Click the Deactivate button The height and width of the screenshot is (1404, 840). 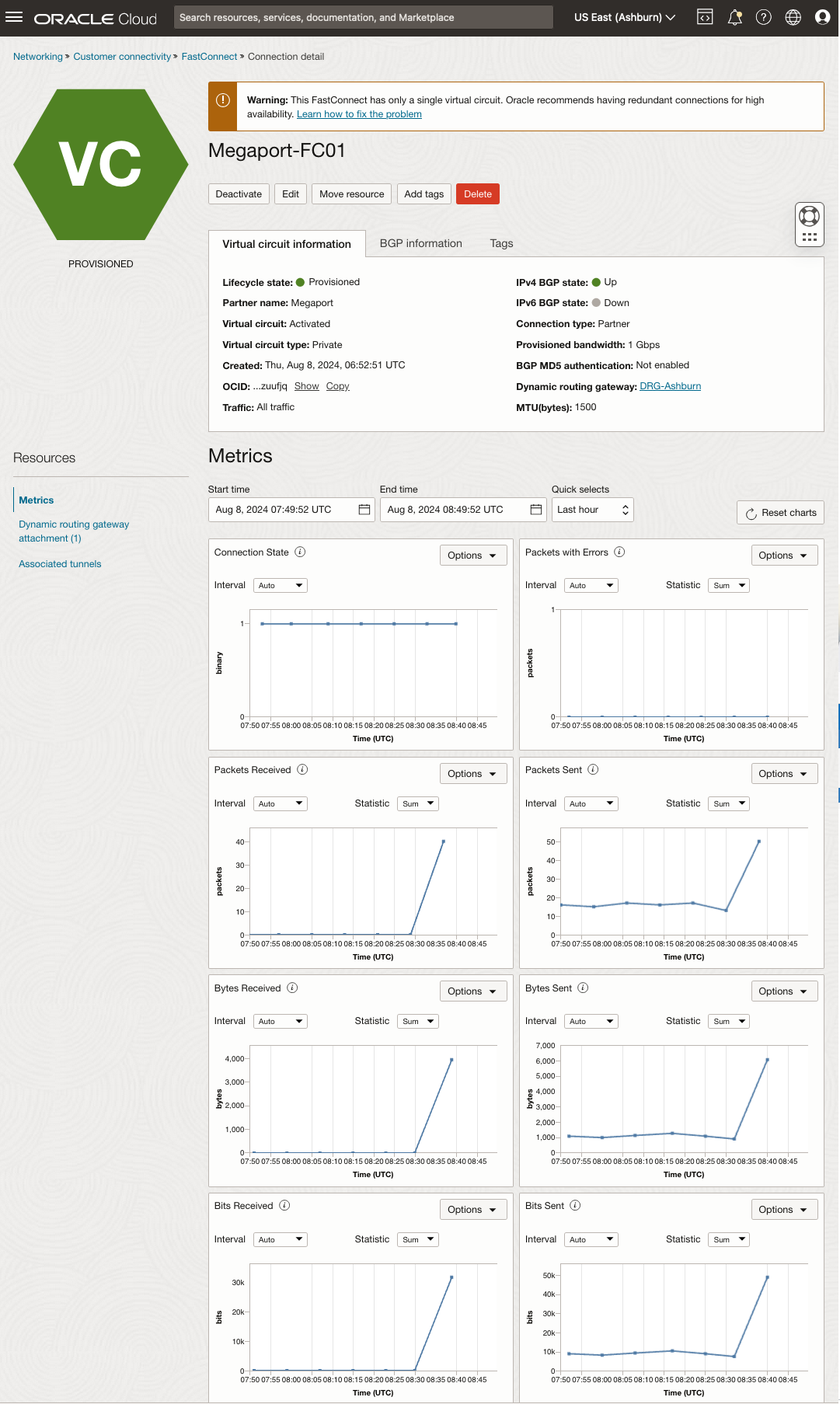pos(239,194)
